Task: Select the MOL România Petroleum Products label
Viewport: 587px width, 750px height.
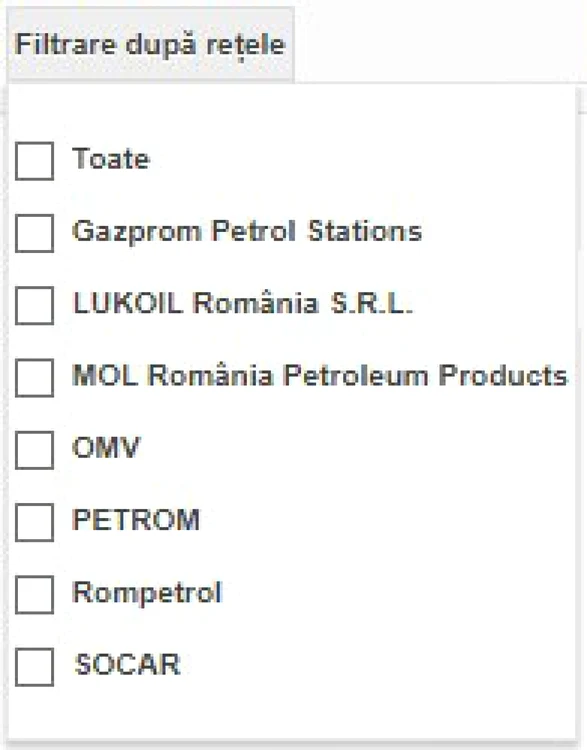Action: (320, 375)
